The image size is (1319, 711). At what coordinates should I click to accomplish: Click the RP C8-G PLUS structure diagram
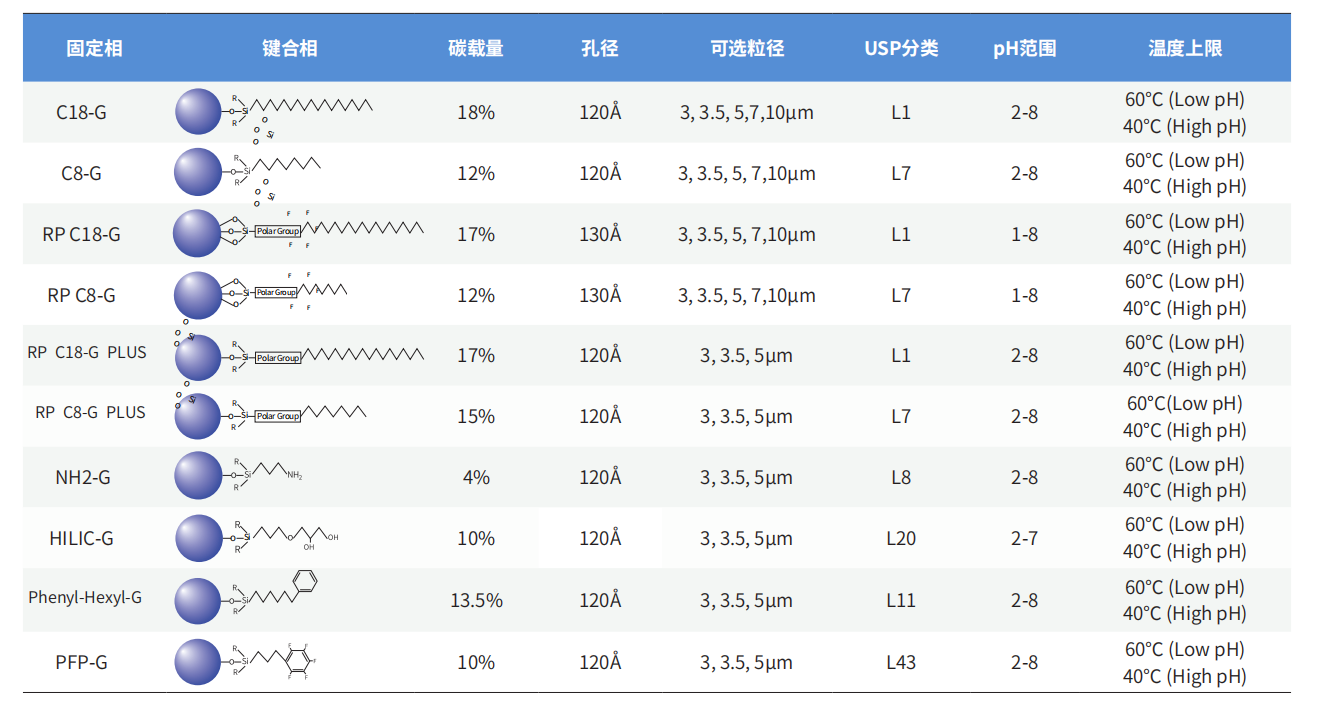click(x=270, y=414)
